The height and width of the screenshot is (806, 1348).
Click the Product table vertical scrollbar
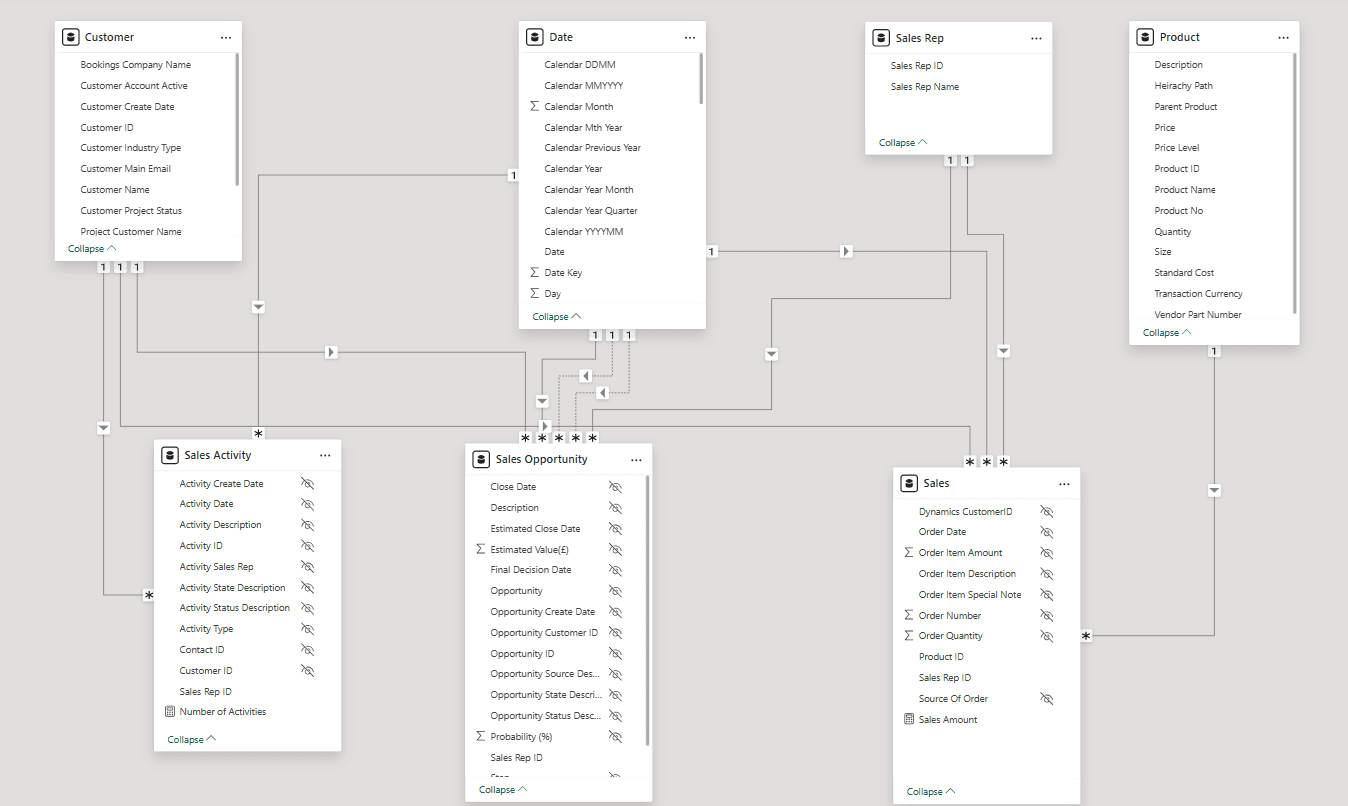[1294, 180]
